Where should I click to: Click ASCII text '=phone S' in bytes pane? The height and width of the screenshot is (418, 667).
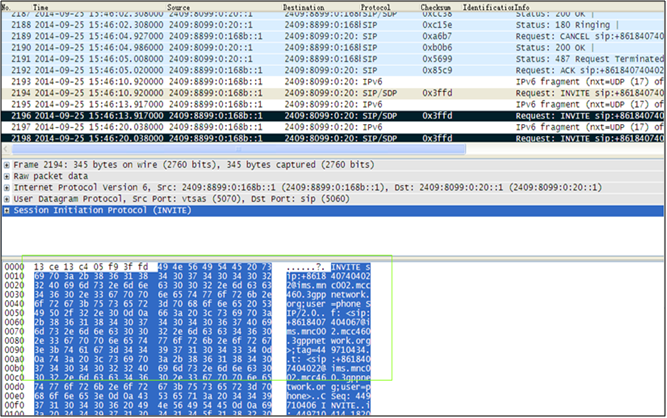click(351, 304)
